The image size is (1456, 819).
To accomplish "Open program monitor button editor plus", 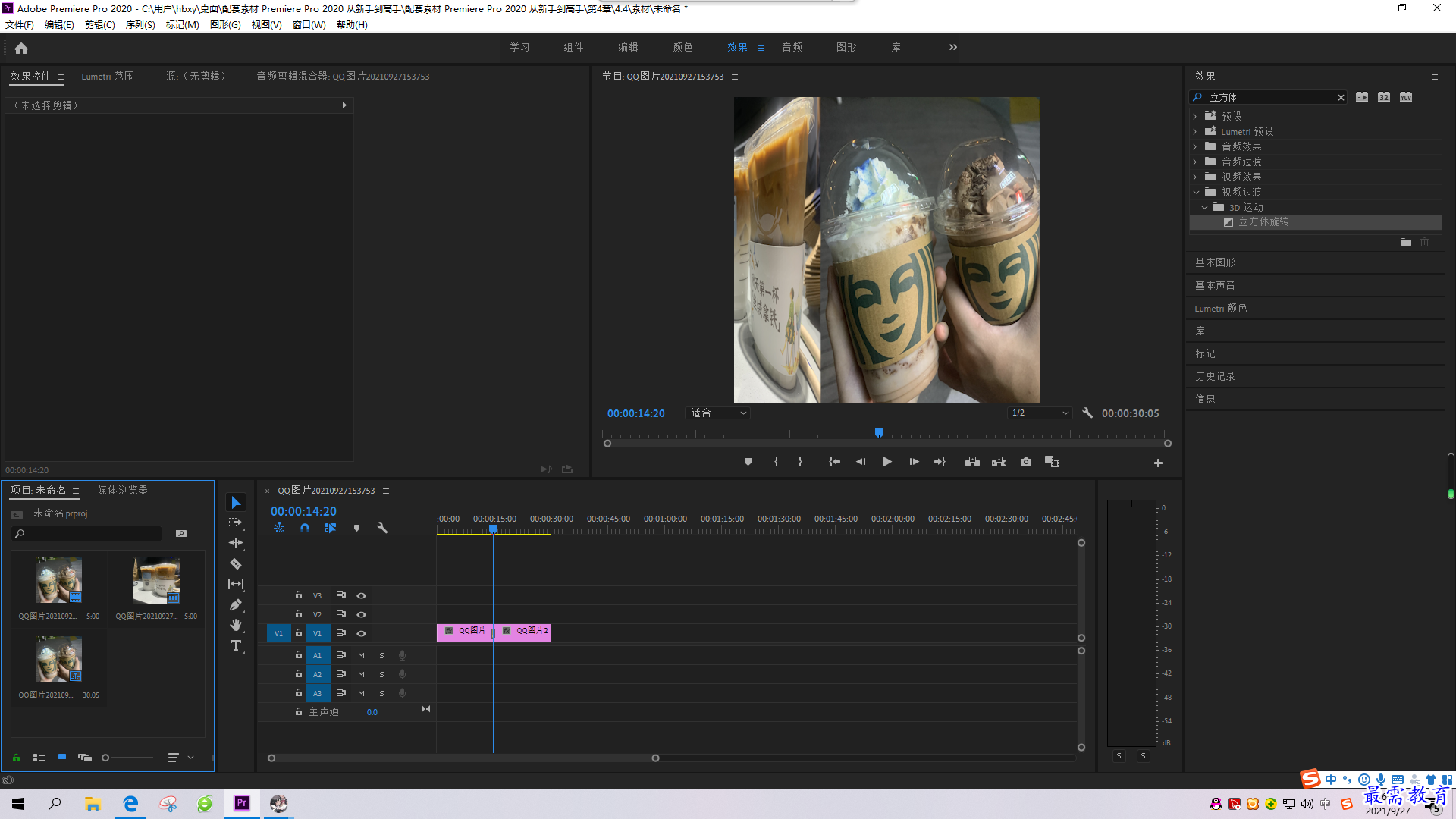I will point(1158,463).
